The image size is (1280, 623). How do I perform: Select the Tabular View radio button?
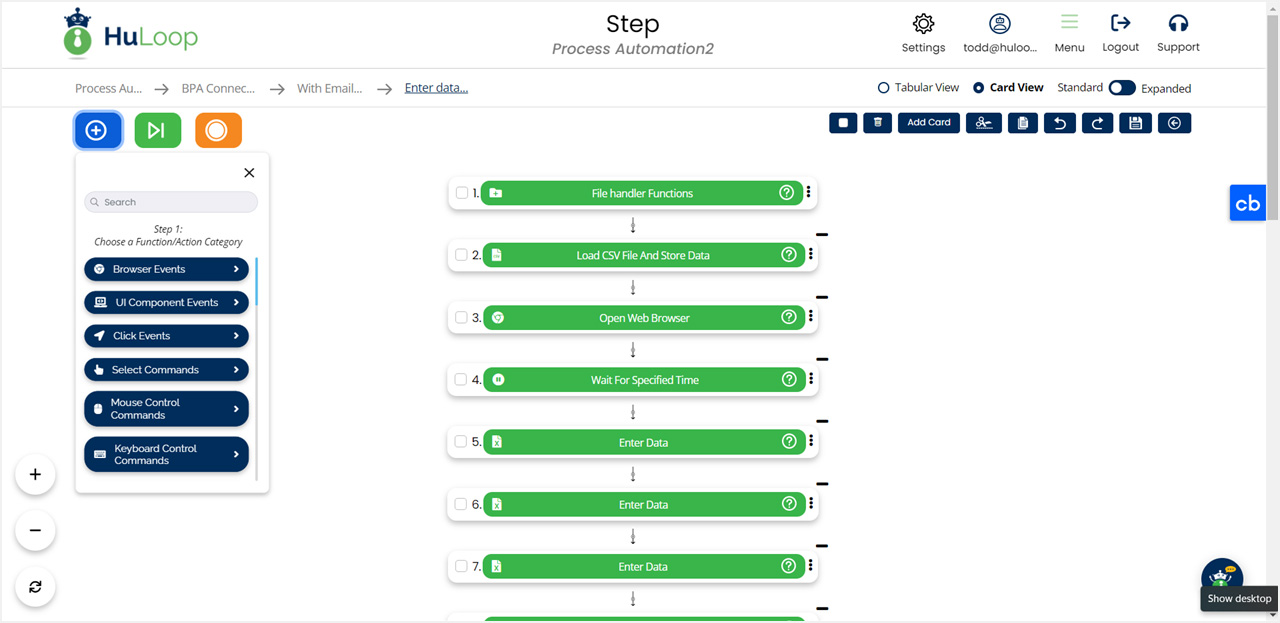(883, 87)
